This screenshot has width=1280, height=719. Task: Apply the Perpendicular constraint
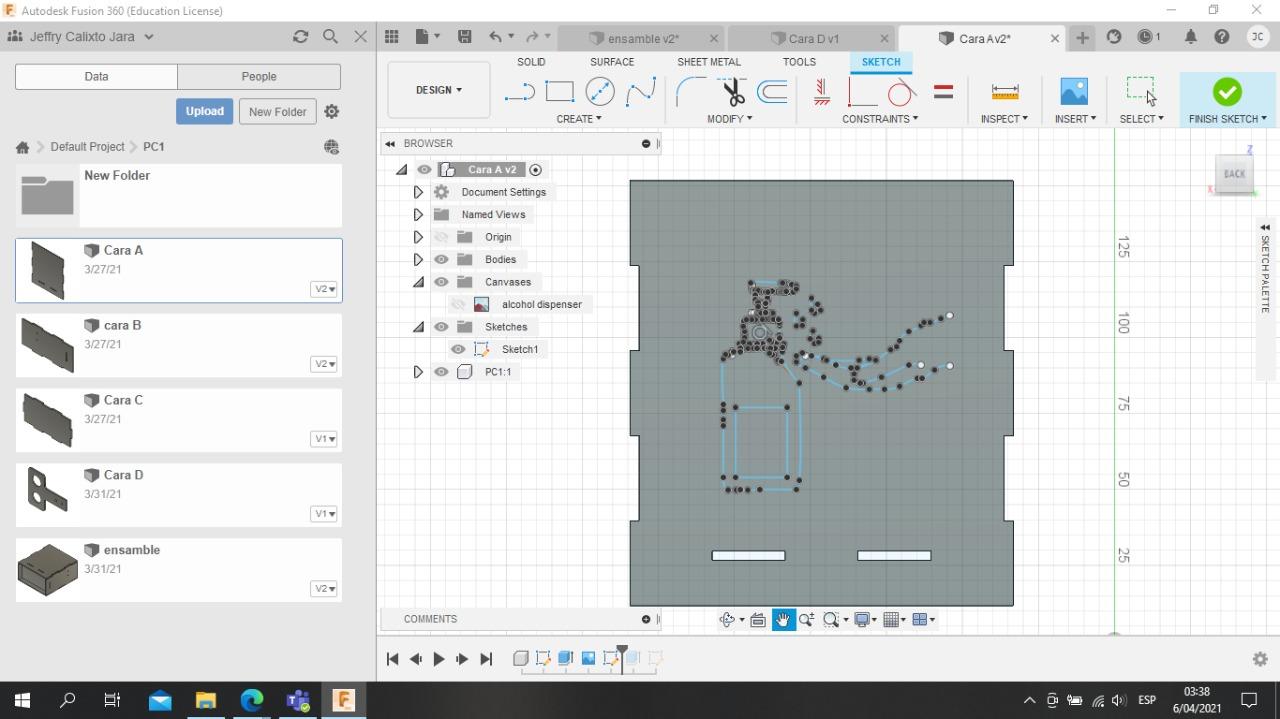(x=861, y=92)
